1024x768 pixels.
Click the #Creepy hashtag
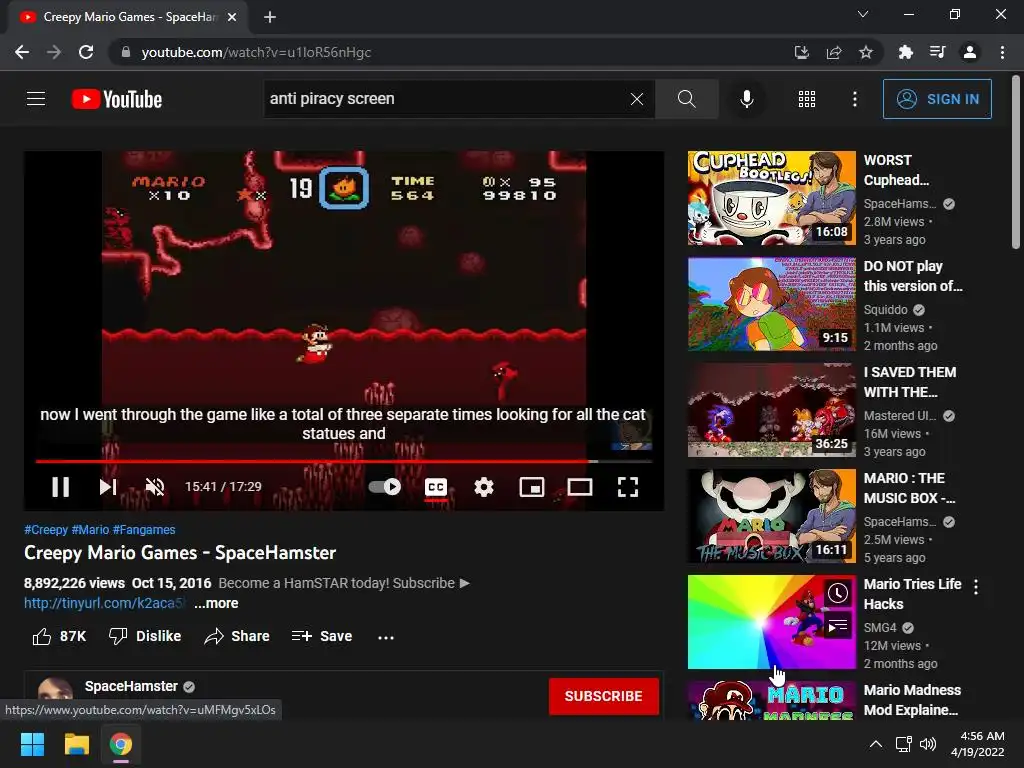[46, 530]
